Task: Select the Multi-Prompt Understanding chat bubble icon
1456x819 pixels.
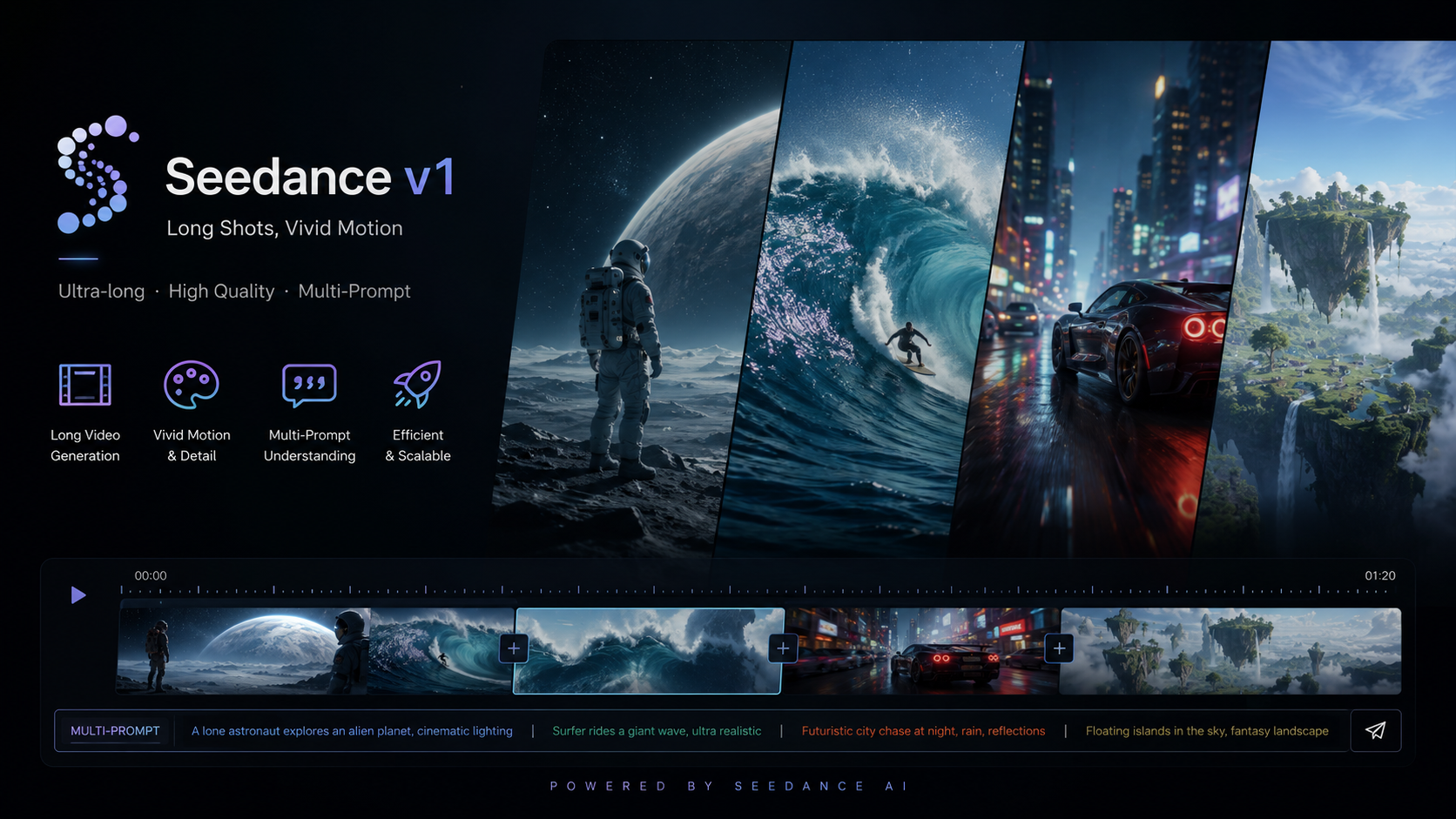Action: point(309,386)
